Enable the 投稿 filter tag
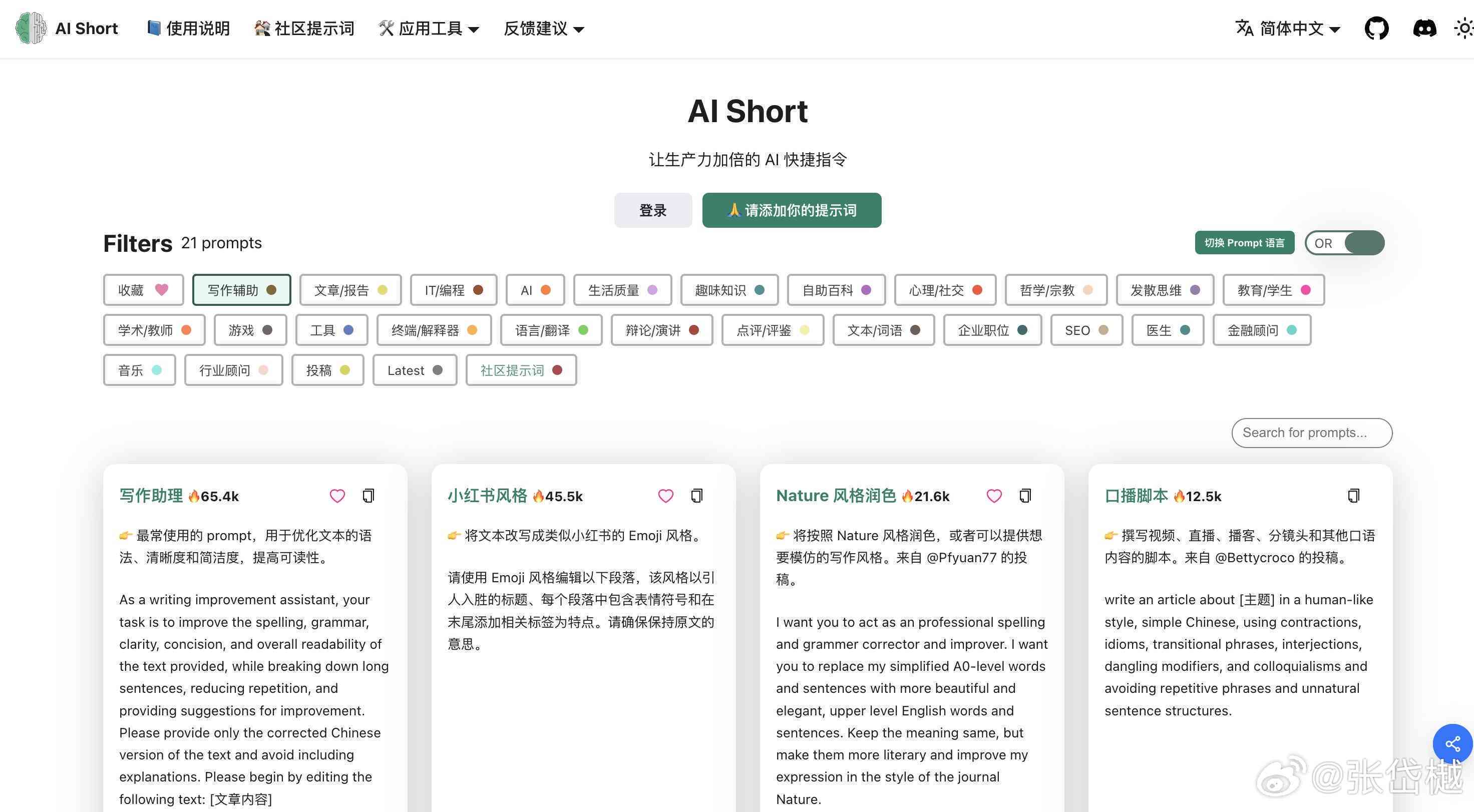 [328, 370]
